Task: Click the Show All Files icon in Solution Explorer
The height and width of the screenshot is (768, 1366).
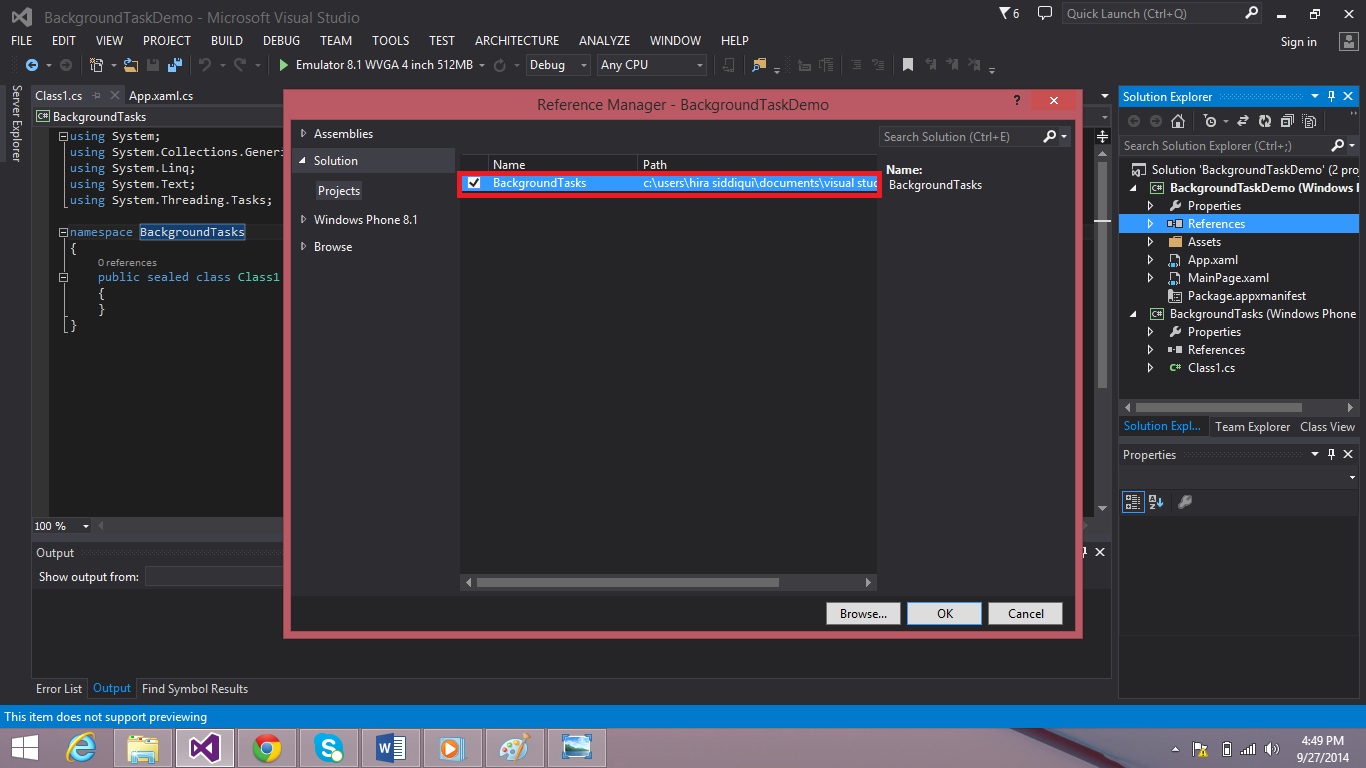Action: [1307, 121]
